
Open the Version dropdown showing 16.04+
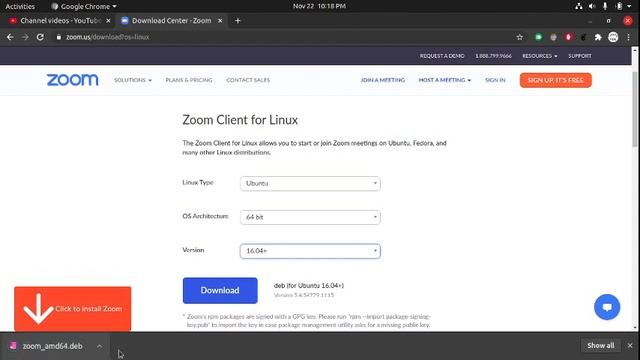coord(310,251)
